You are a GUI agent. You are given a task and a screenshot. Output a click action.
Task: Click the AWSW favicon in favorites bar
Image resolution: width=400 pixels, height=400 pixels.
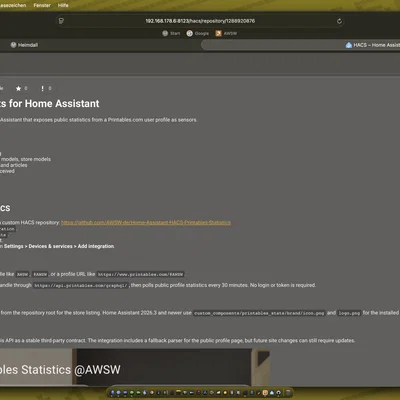click(x=218, y=33)
